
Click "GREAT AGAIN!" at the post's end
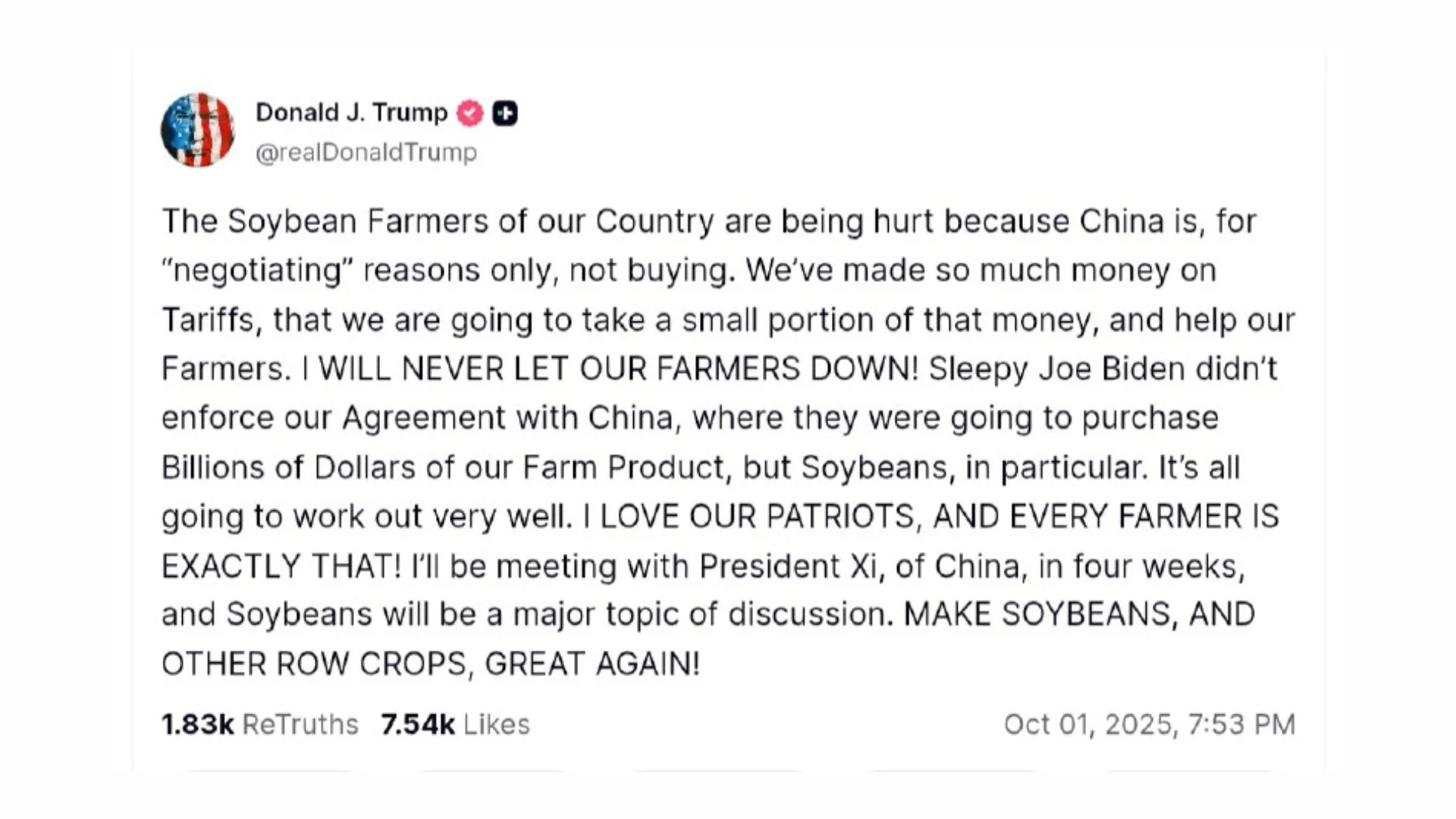coord(591,664)
